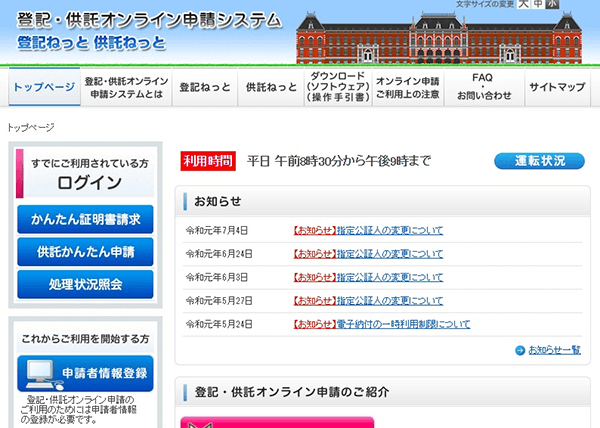
Task: Check the 運転状況 operation status button
Action: 539,161
